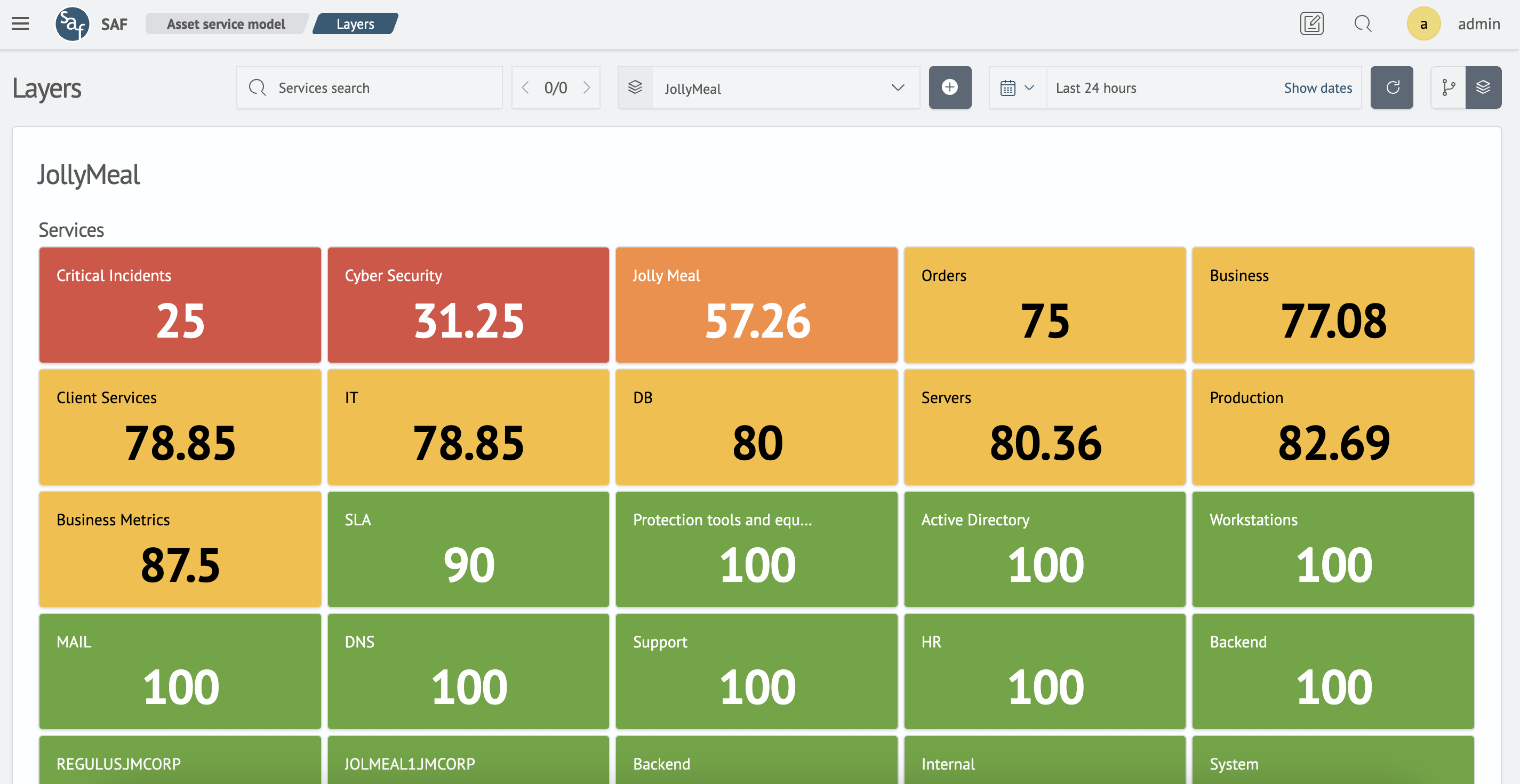
Task: Click the Services search field
Action: 370,87
